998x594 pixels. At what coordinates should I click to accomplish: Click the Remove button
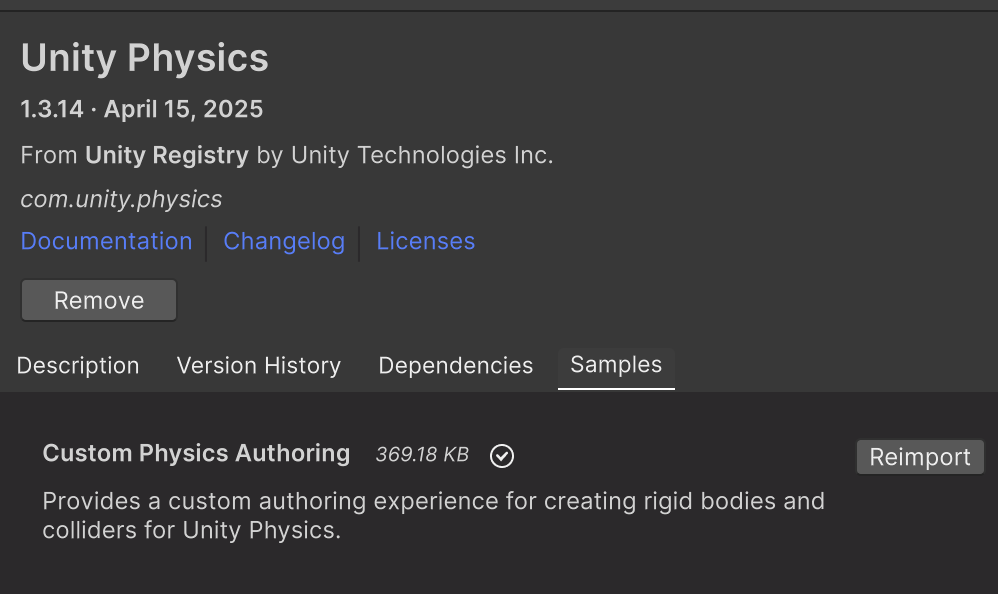point(98,300)
